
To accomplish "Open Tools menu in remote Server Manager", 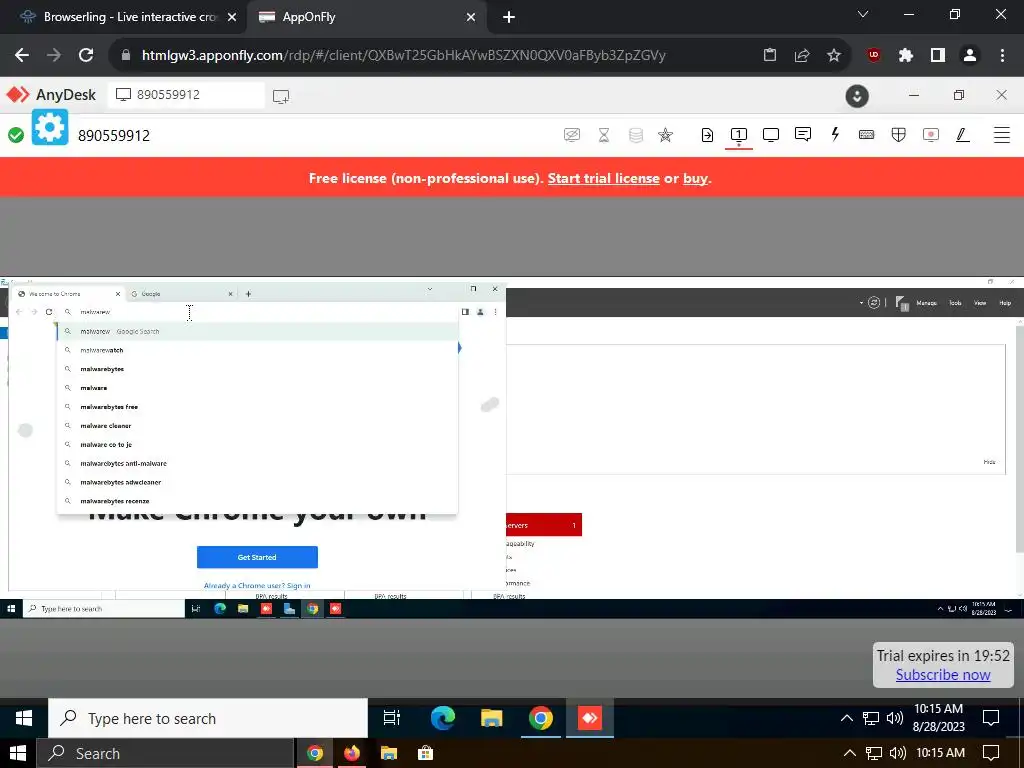I will (955, 303).
